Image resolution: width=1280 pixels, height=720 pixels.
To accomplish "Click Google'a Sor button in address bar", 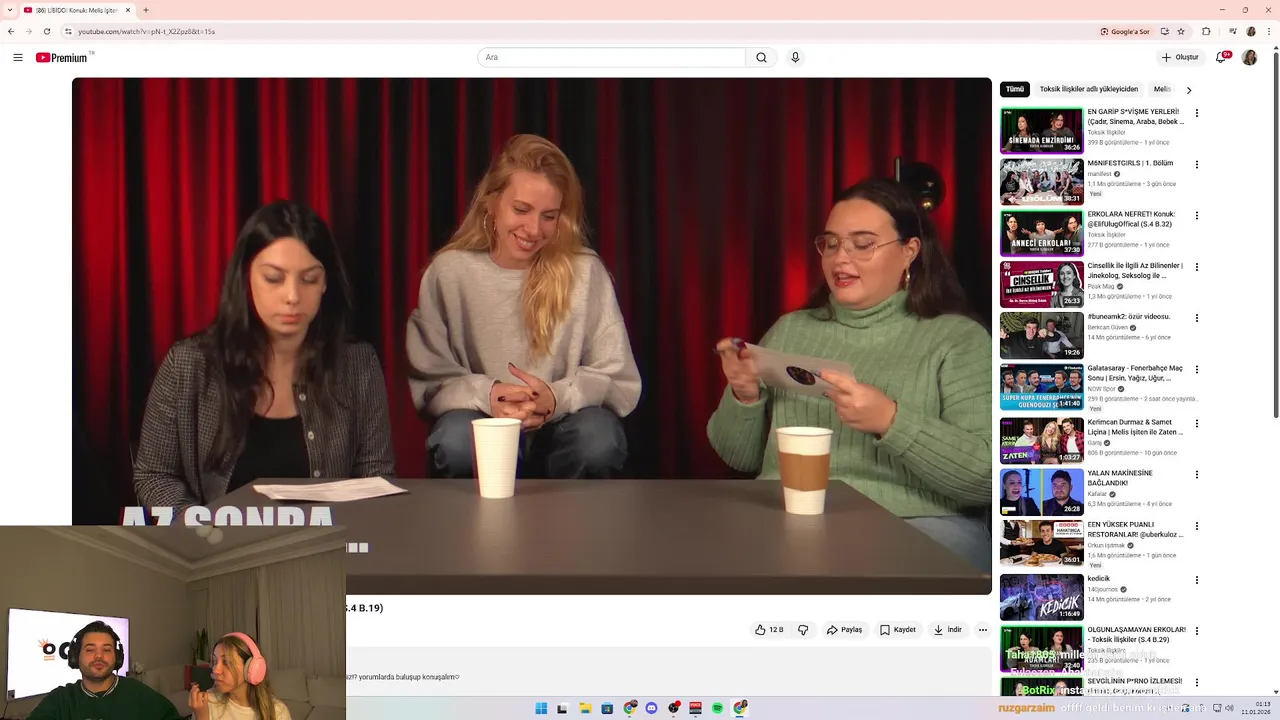I will (1125, 31).
